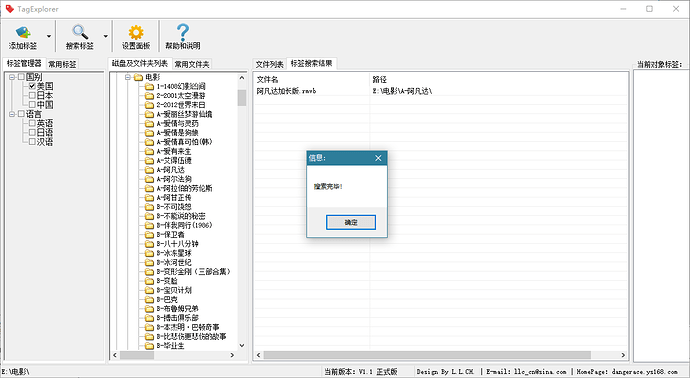Viewport: 690px width, 378px height.
Task: Check the 汉语 tag checkbox
Action: click(x=32, y=142)
